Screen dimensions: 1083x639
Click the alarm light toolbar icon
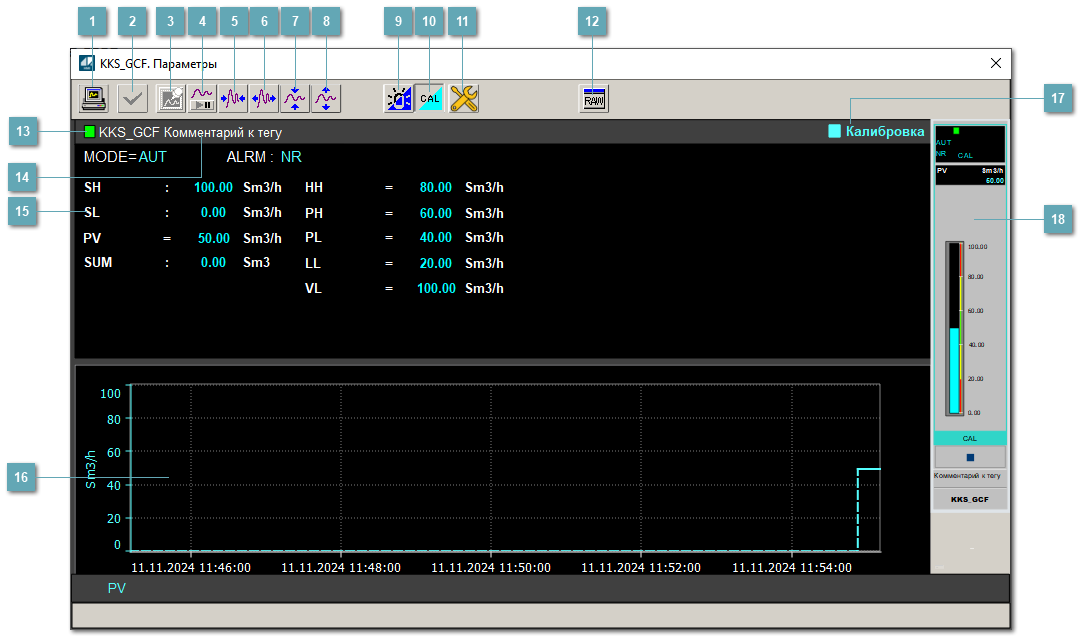(x=398, y=98)
